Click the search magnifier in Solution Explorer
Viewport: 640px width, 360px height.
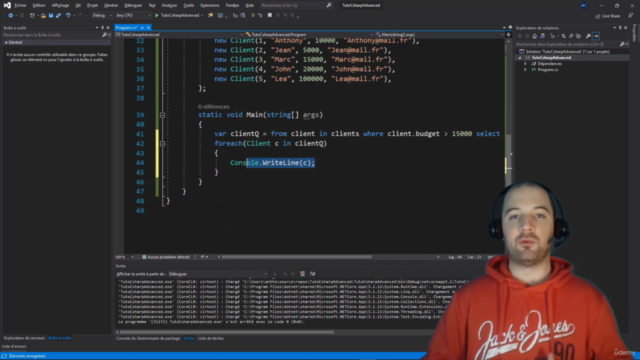tap(622, 44)
